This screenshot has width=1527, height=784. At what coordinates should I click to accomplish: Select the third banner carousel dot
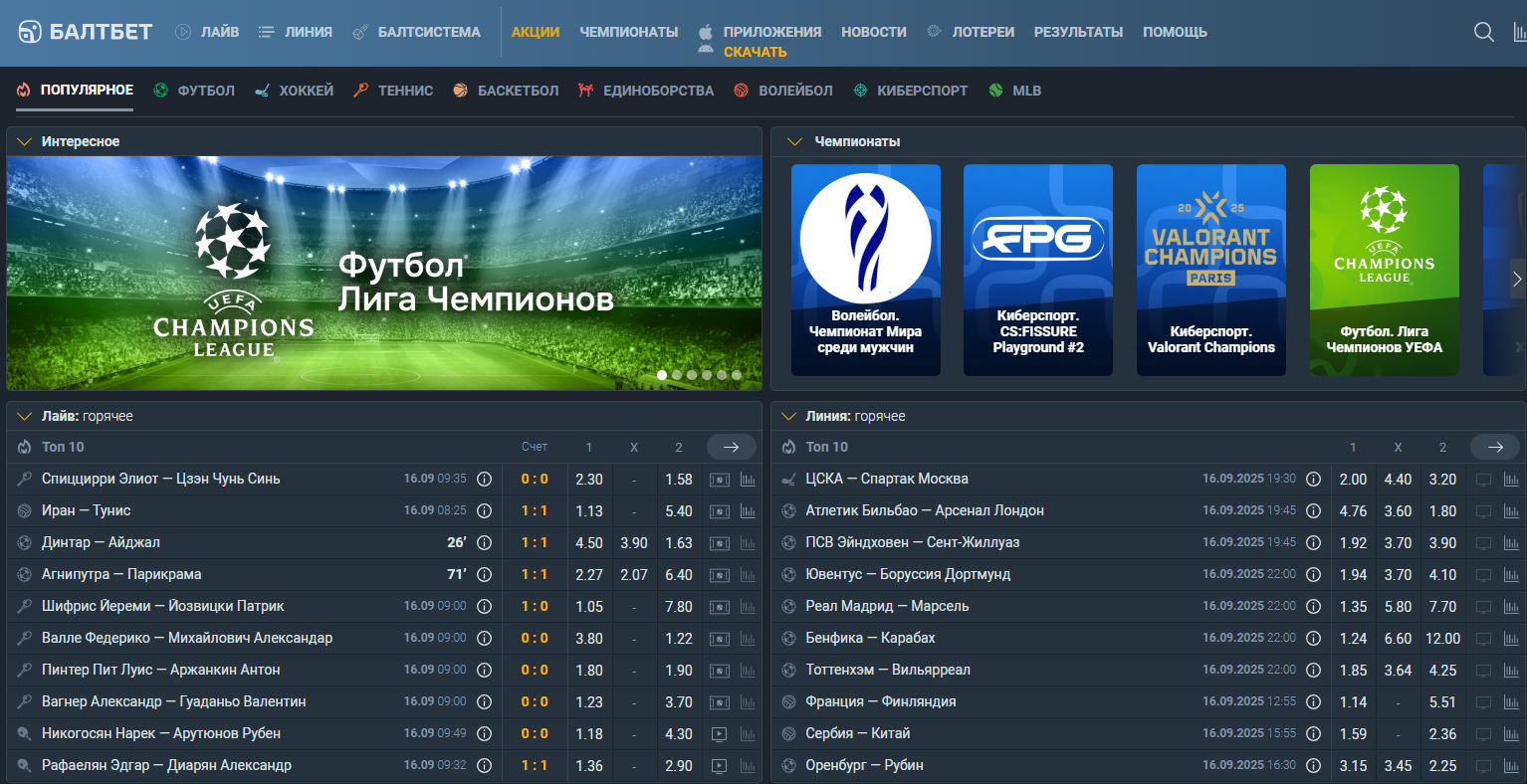(x=692, y=375)
